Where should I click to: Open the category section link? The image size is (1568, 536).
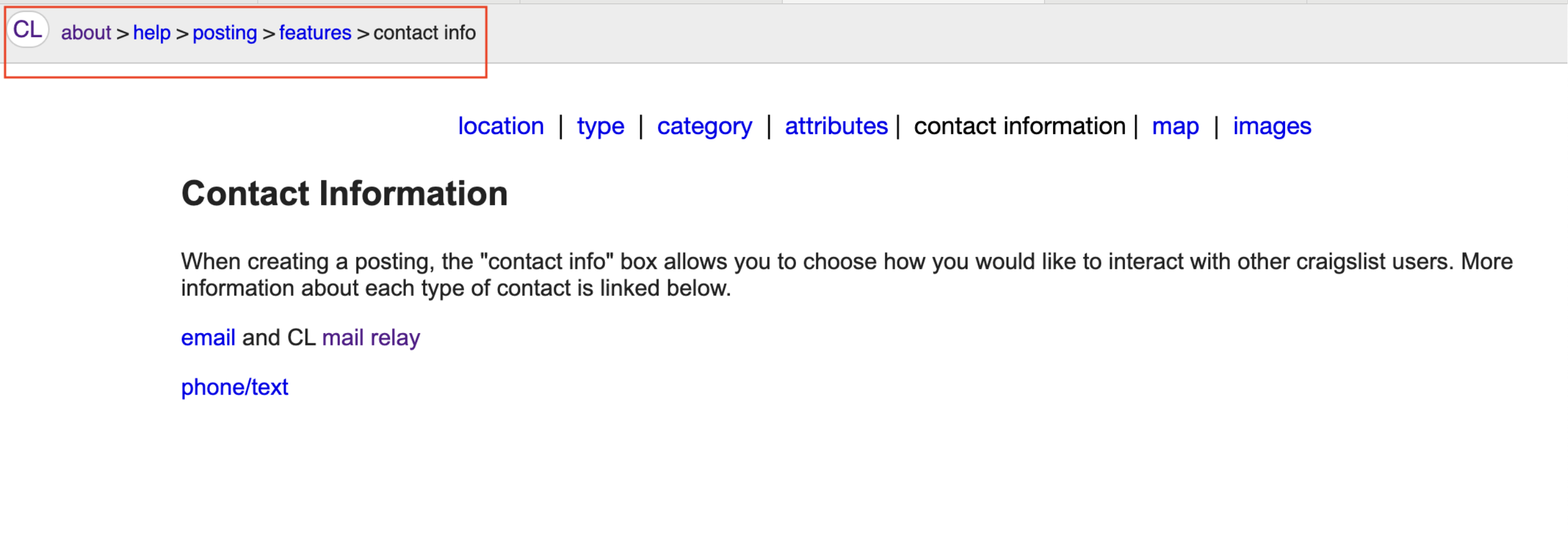click(704, 127)
